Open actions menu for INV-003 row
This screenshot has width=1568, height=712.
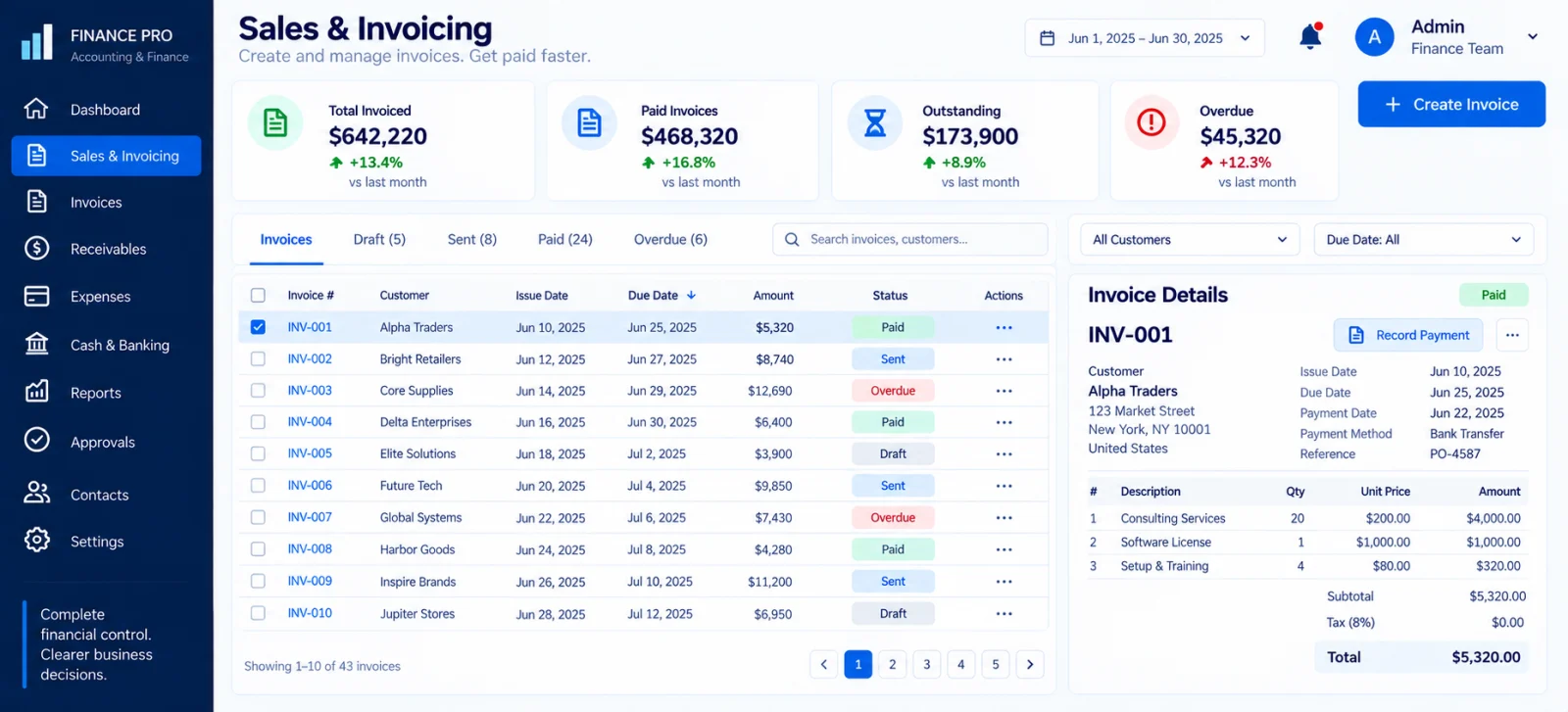click(1004, 391)
